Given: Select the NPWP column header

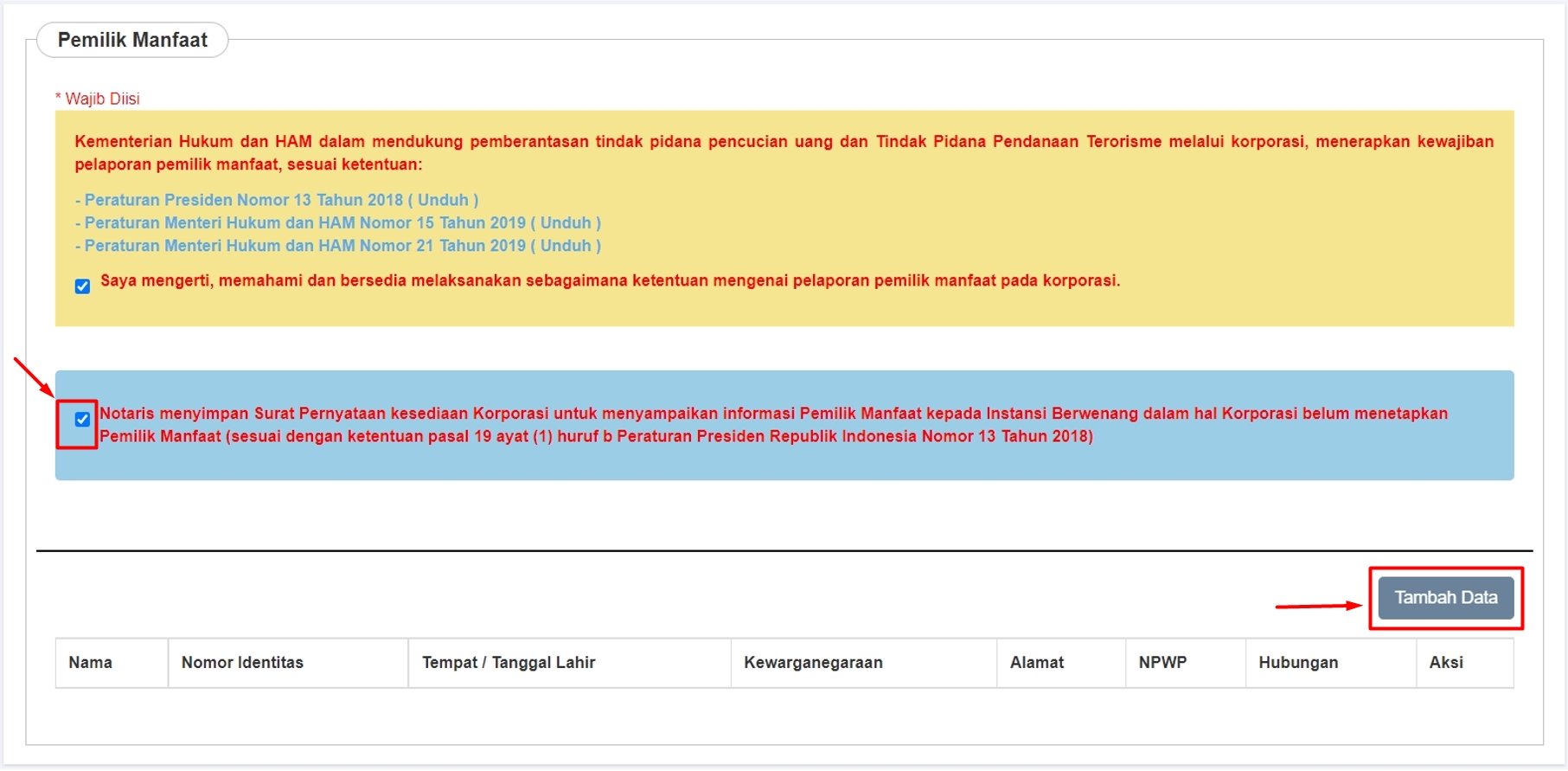Looking at the screenshot, I should coord(1162,663).
